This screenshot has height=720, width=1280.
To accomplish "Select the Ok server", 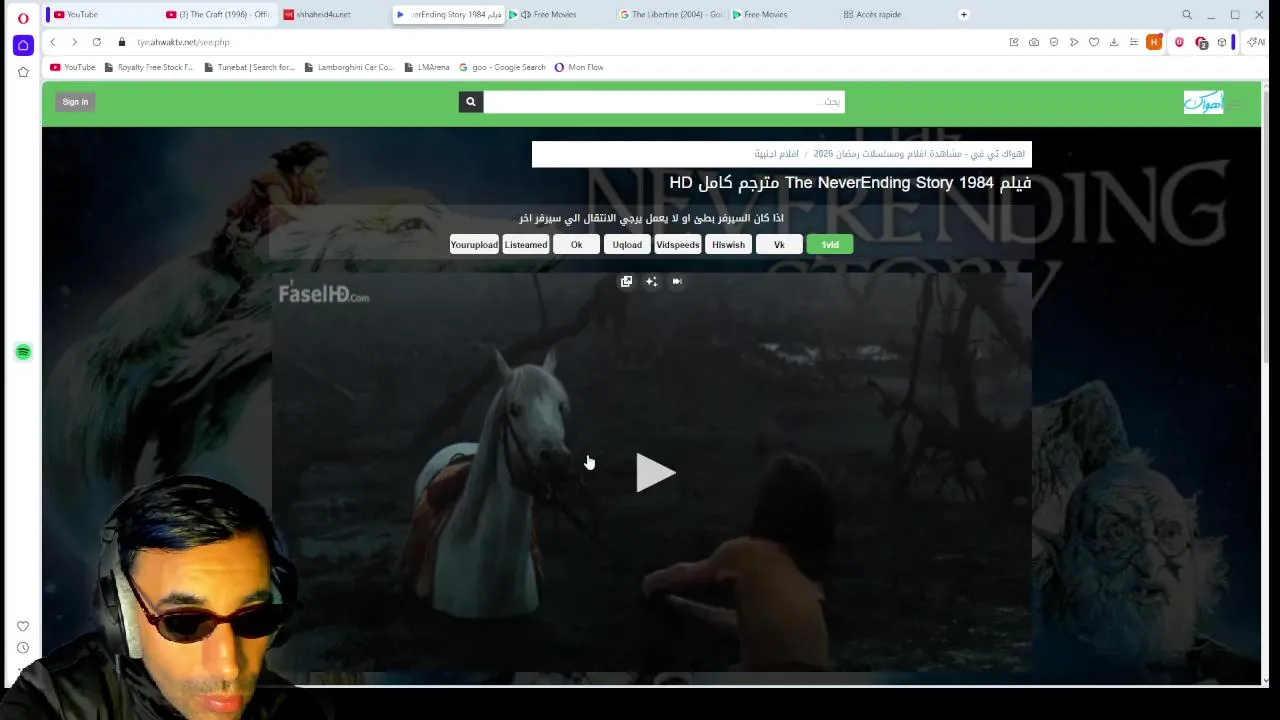I will tap(576, 245).
